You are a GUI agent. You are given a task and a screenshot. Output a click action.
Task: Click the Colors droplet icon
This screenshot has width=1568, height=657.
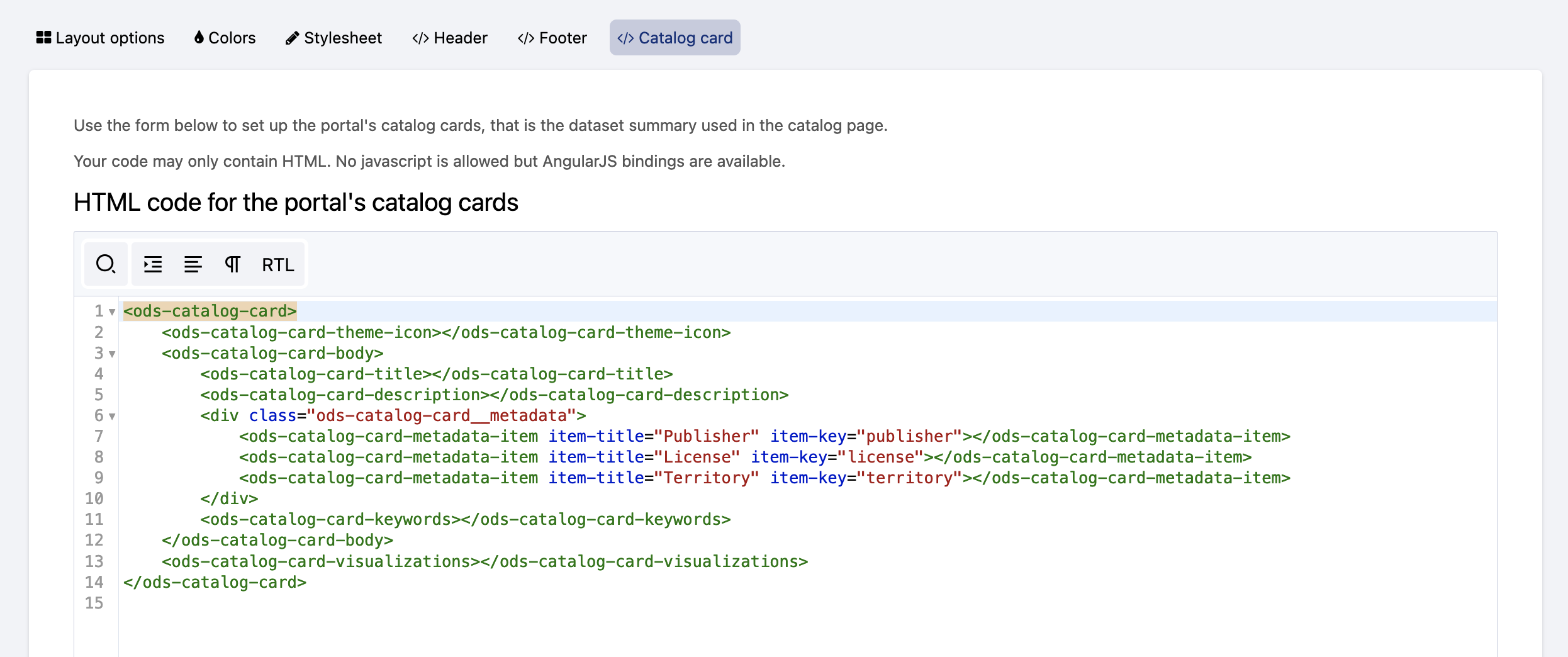(x=199, y=38)
